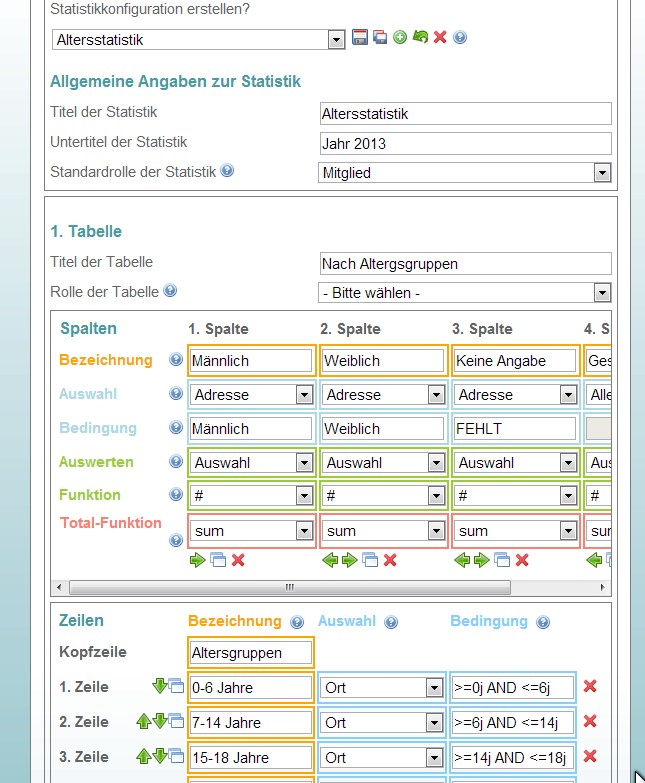Open Auswahl Ort dropdown for 1. Zeile

(x=433, y=688)
